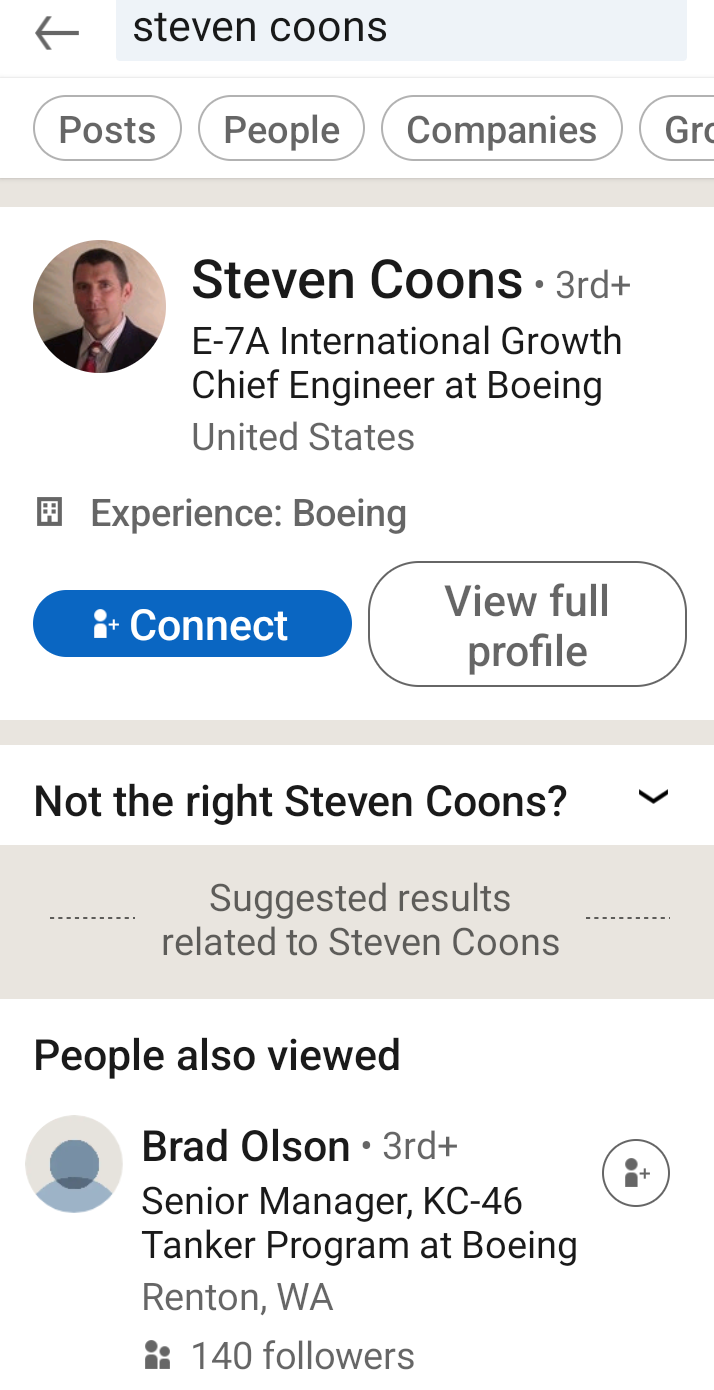Click the company building icon beside Experience
Screen dimensions: 714x1390
49,513
